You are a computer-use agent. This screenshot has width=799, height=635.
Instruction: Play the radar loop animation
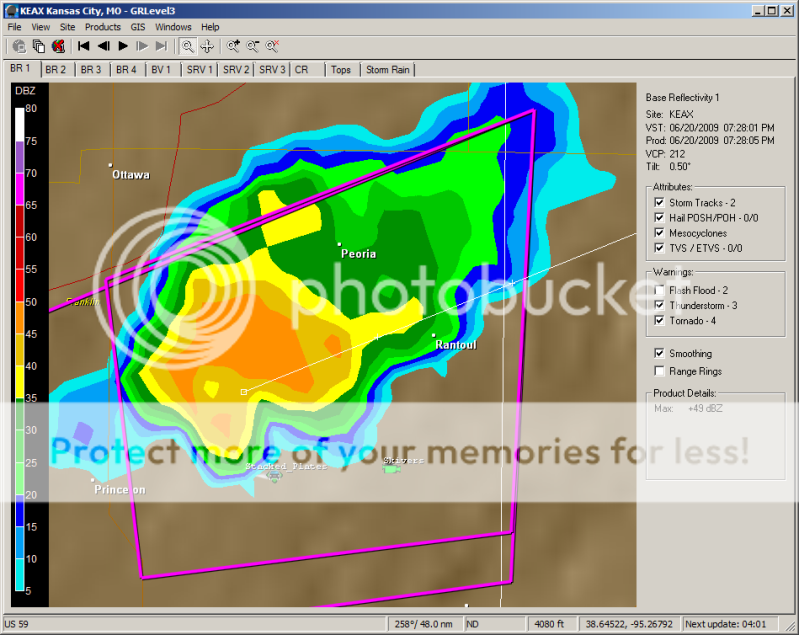point(123,46)
